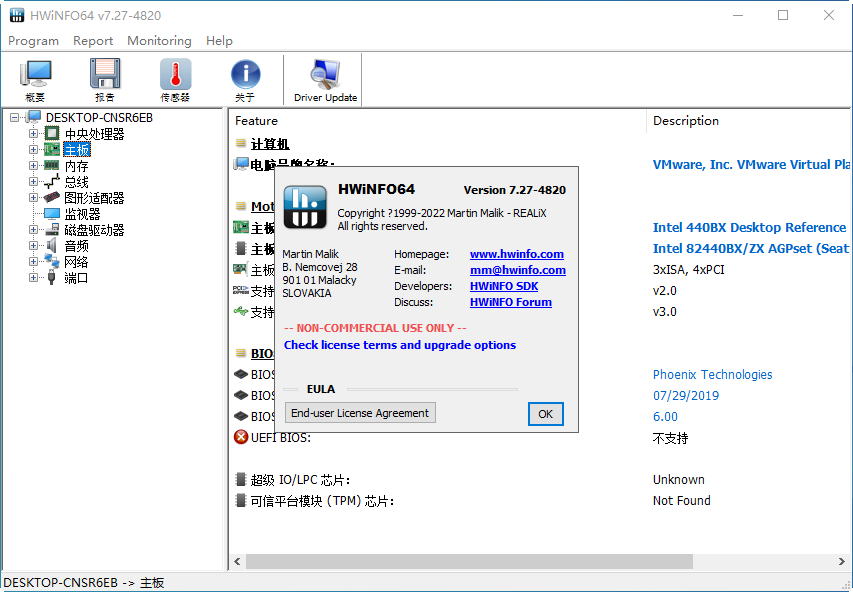The width and height of the screenshot is (853, 592).
Task: Select the 监视器 tree item
Action: 82,214
